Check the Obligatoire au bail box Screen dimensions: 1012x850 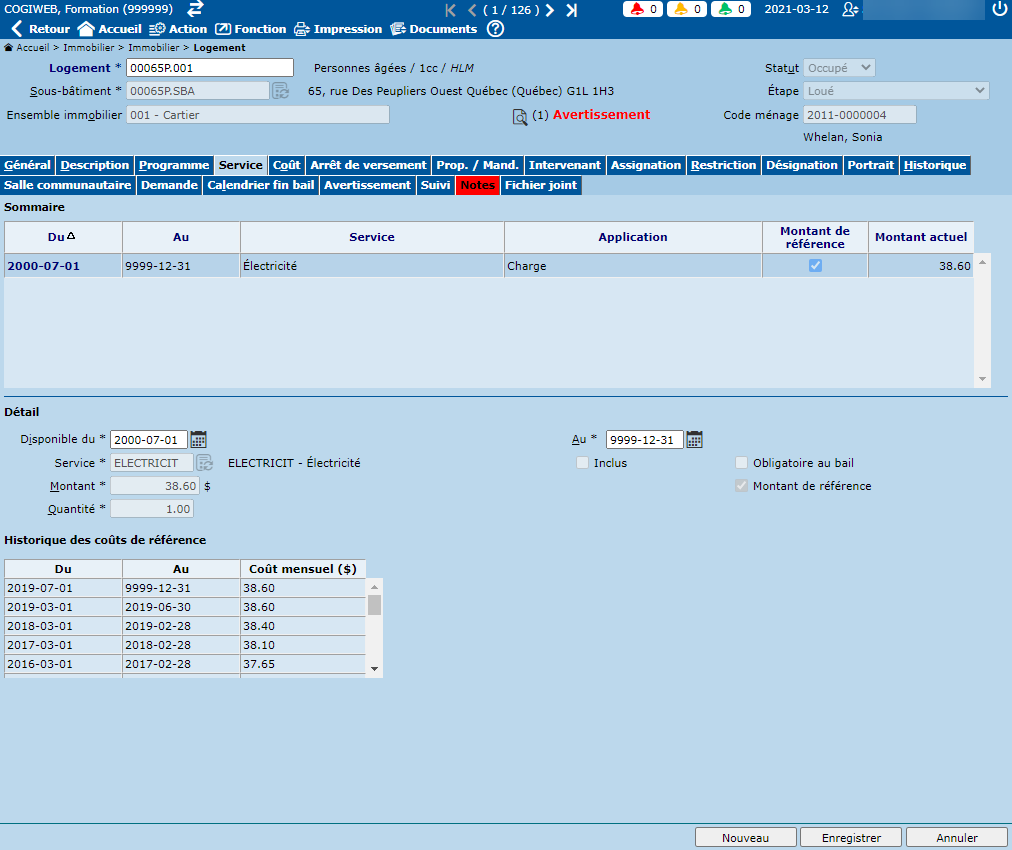click(x=741, y=463)
